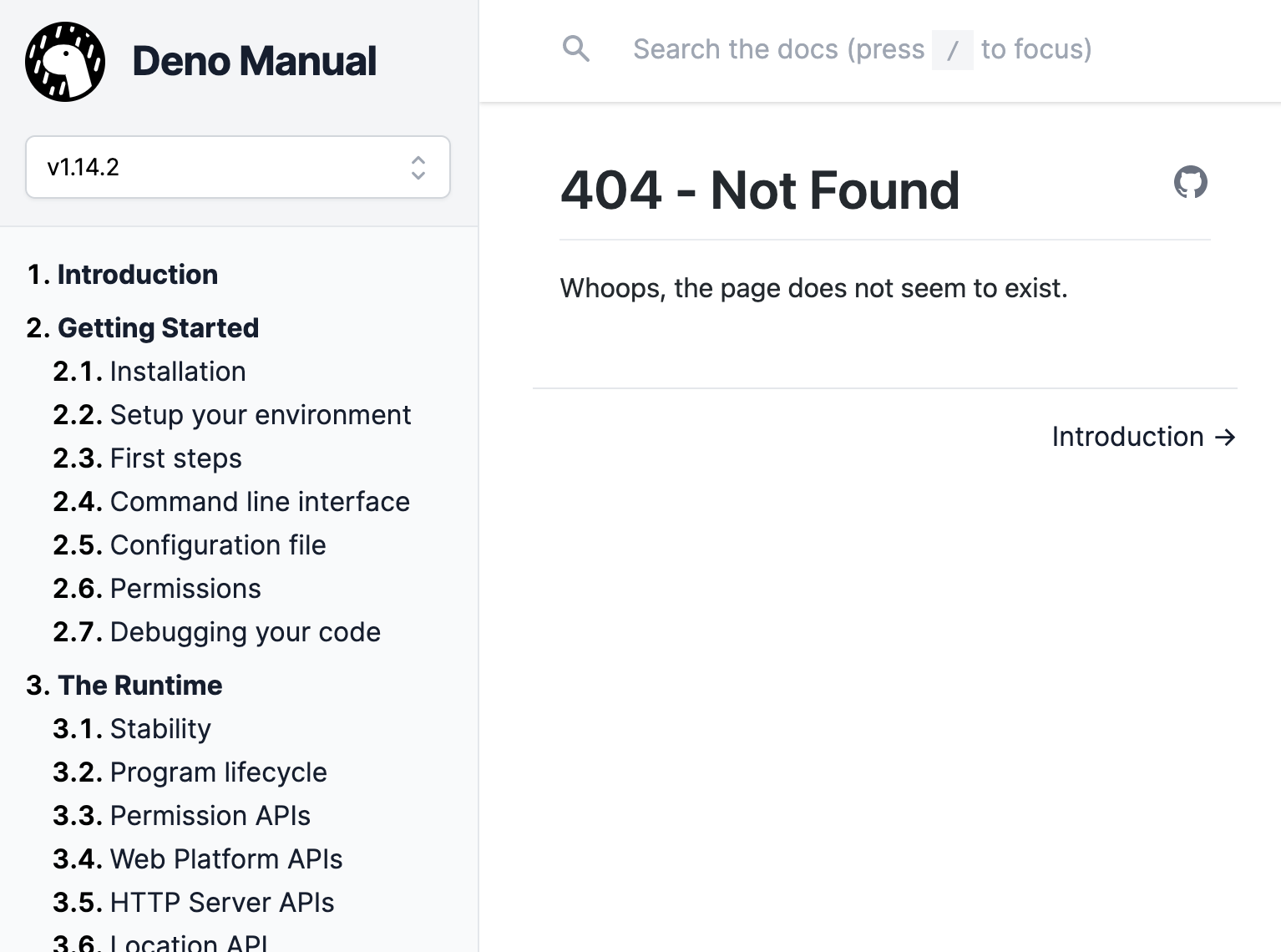Go to Program lifecycle documentation
The height and width of the screenshot is (952, 1281).
[218, 772]
